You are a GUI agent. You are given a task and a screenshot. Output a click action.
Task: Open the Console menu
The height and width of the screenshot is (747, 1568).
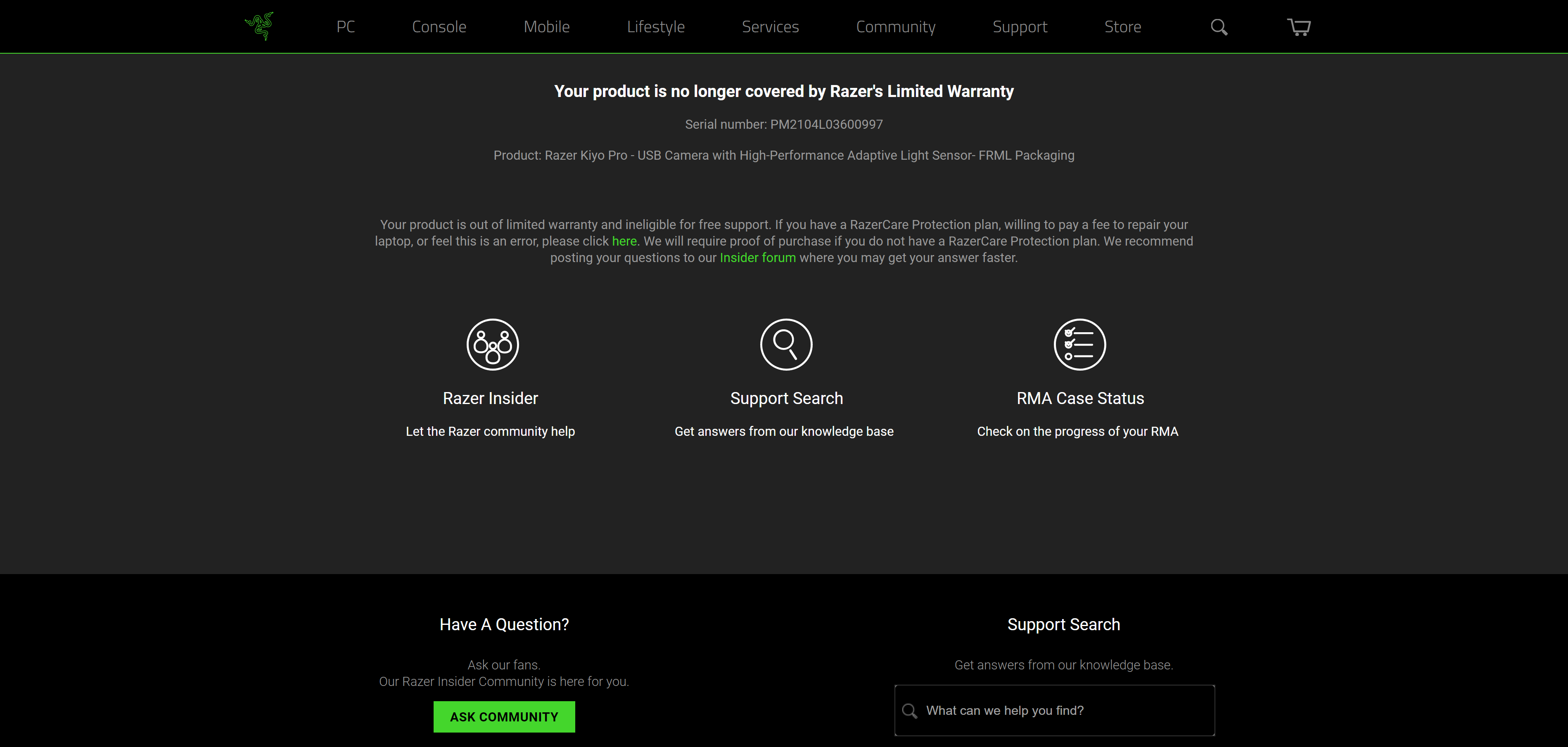tap(439, 27)
